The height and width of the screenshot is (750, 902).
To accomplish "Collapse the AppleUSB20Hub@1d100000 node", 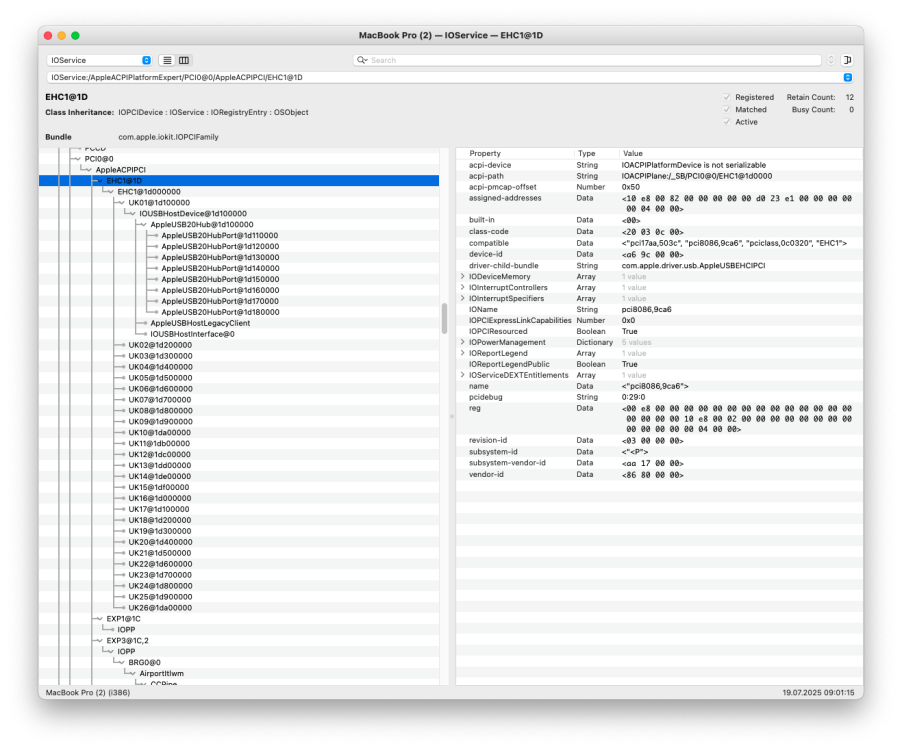I will point(143,224).
